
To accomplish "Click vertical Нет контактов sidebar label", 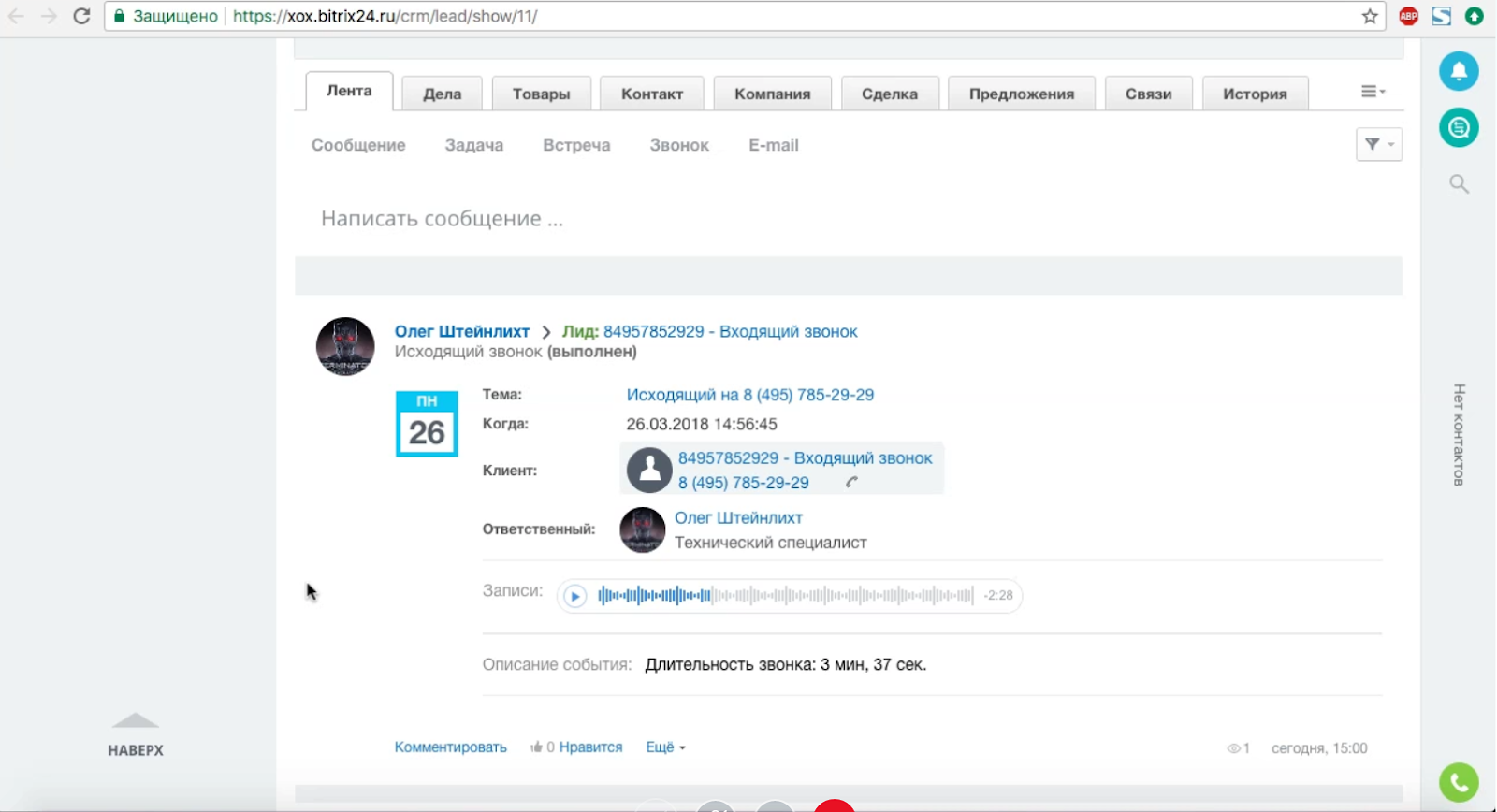I will click(1459, 435).
